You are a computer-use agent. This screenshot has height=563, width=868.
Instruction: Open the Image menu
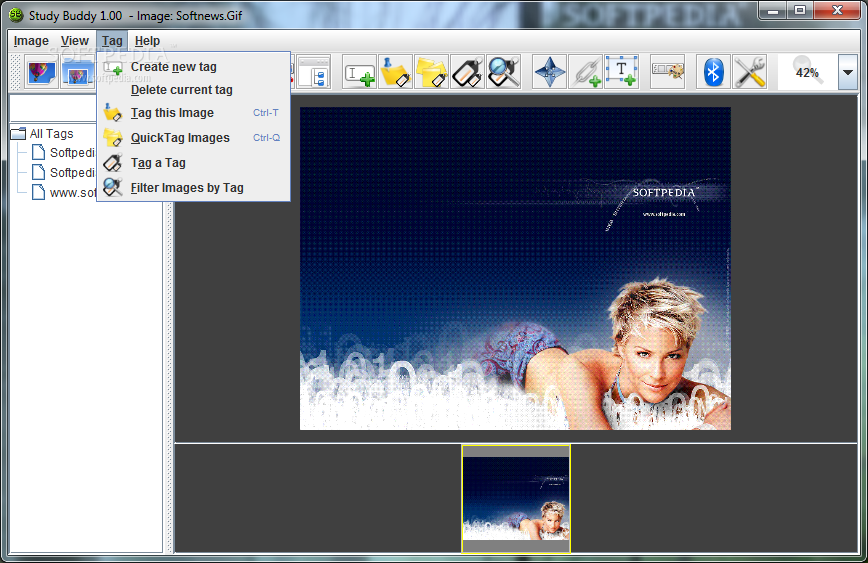[31, 41]
